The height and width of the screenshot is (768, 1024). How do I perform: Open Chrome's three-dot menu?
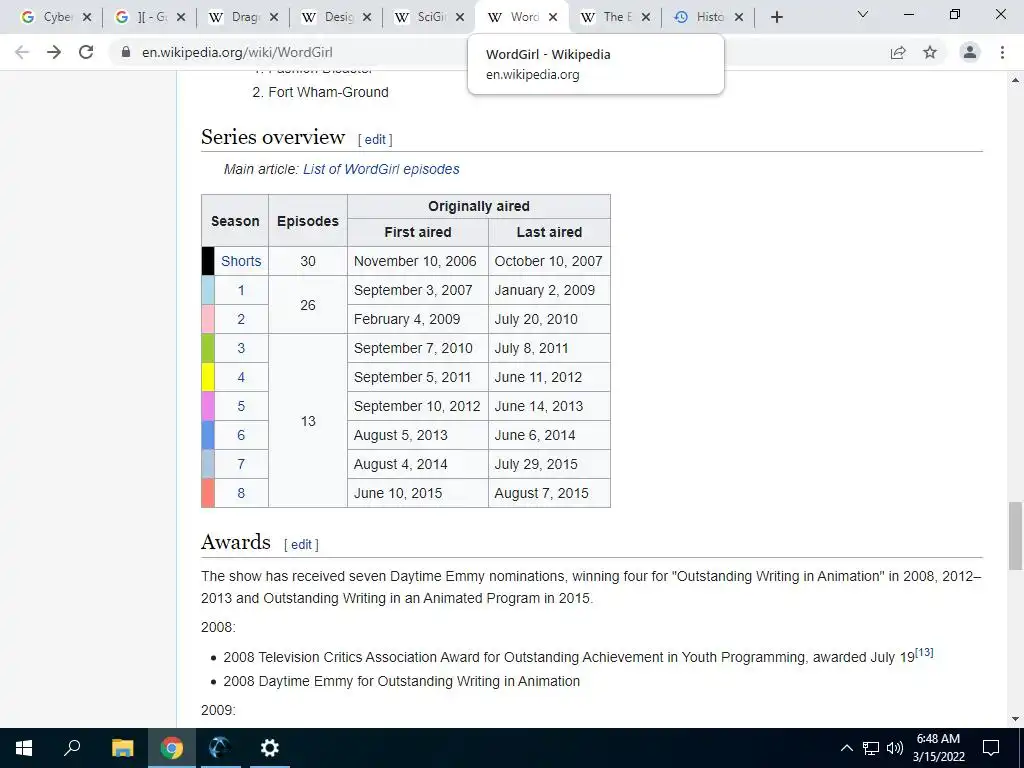click(x=1002, y=52)
